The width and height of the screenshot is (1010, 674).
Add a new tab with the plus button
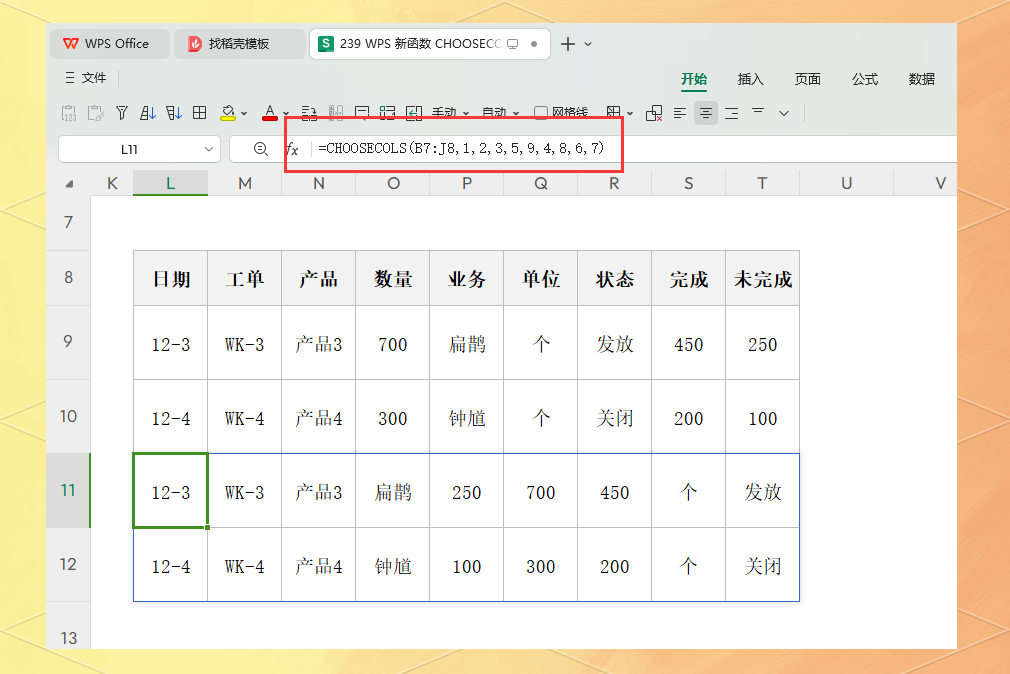(567, 44)
